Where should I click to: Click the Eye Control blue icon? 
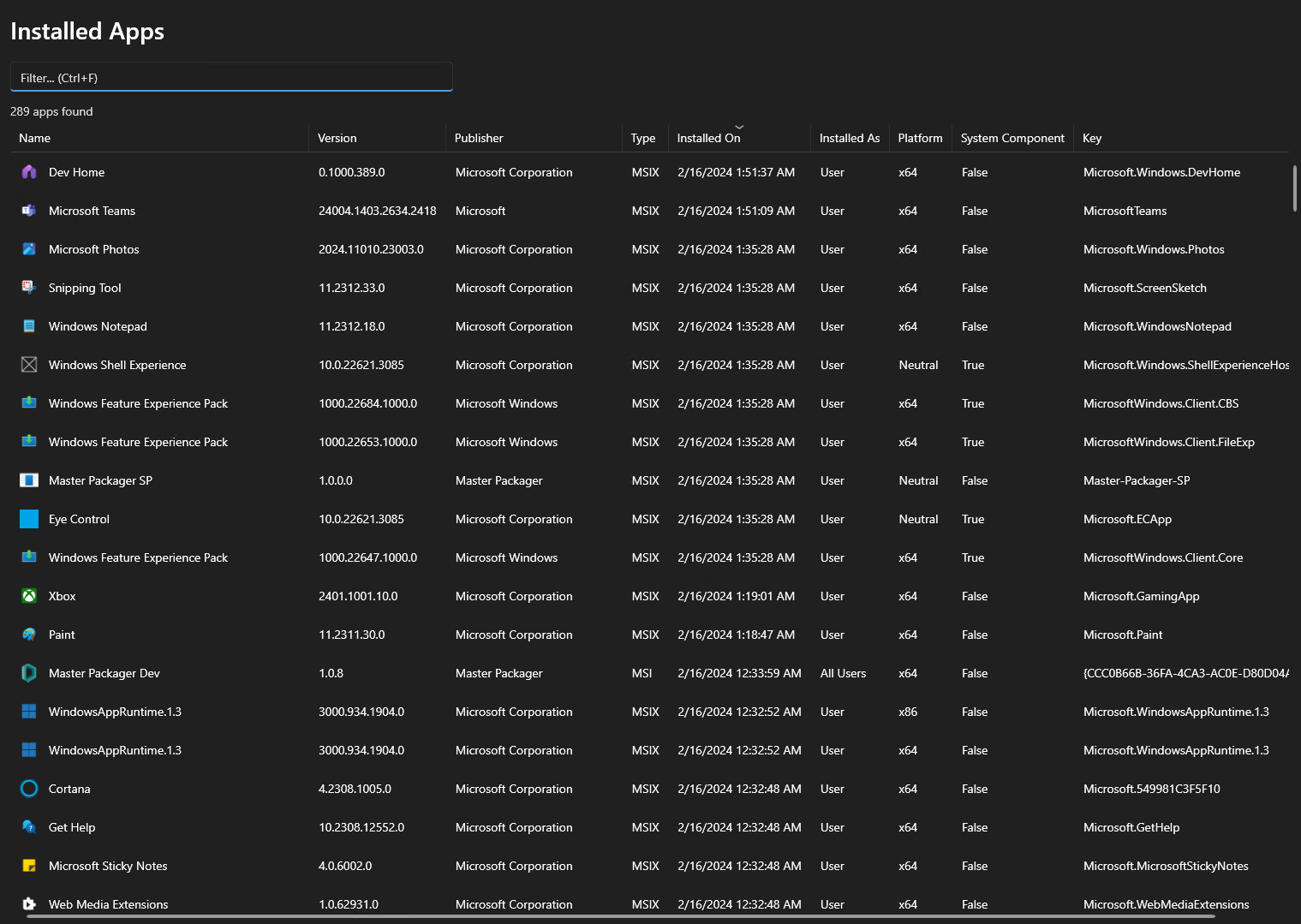coord(29,519)
